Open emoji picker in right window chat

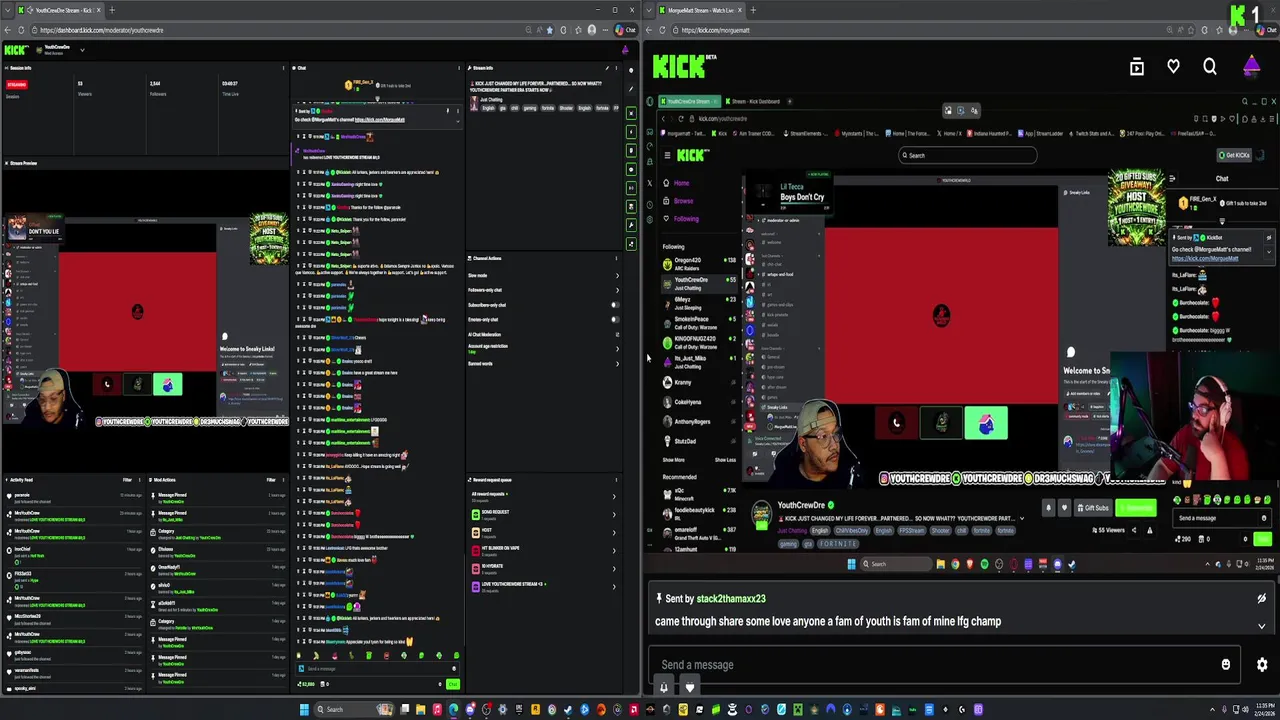tap(1226, 664)
